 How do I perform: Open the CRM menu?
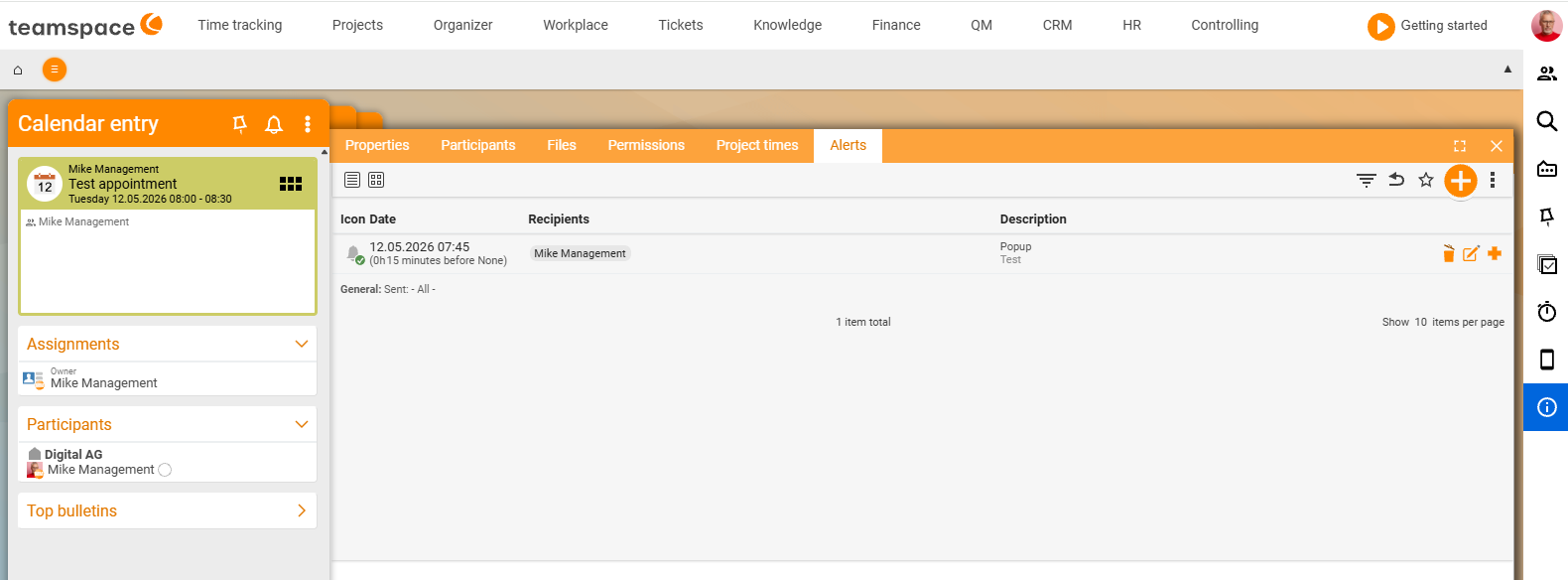(x=1057, y=25)
